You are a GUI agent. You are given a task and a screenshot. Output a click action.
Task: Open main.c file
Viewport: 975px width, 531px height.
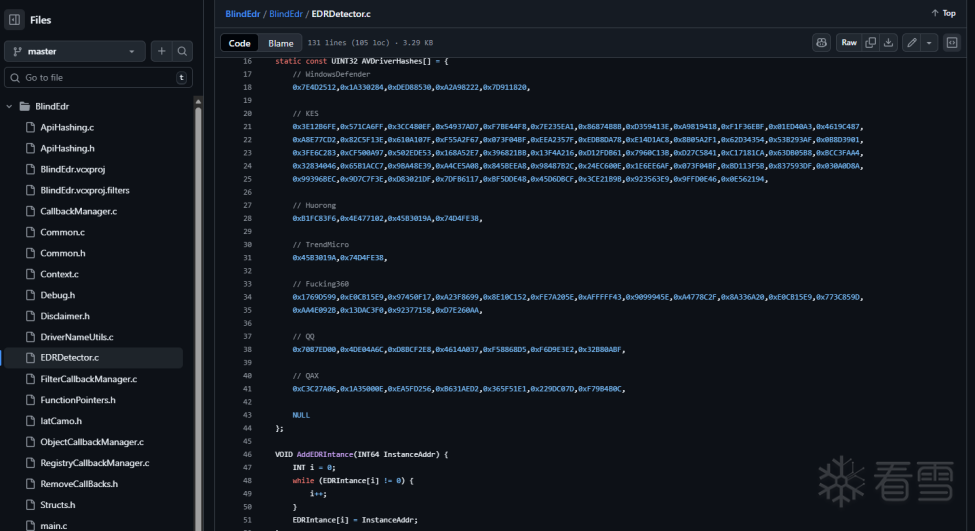pyautogui.click(x=53, y=526)
